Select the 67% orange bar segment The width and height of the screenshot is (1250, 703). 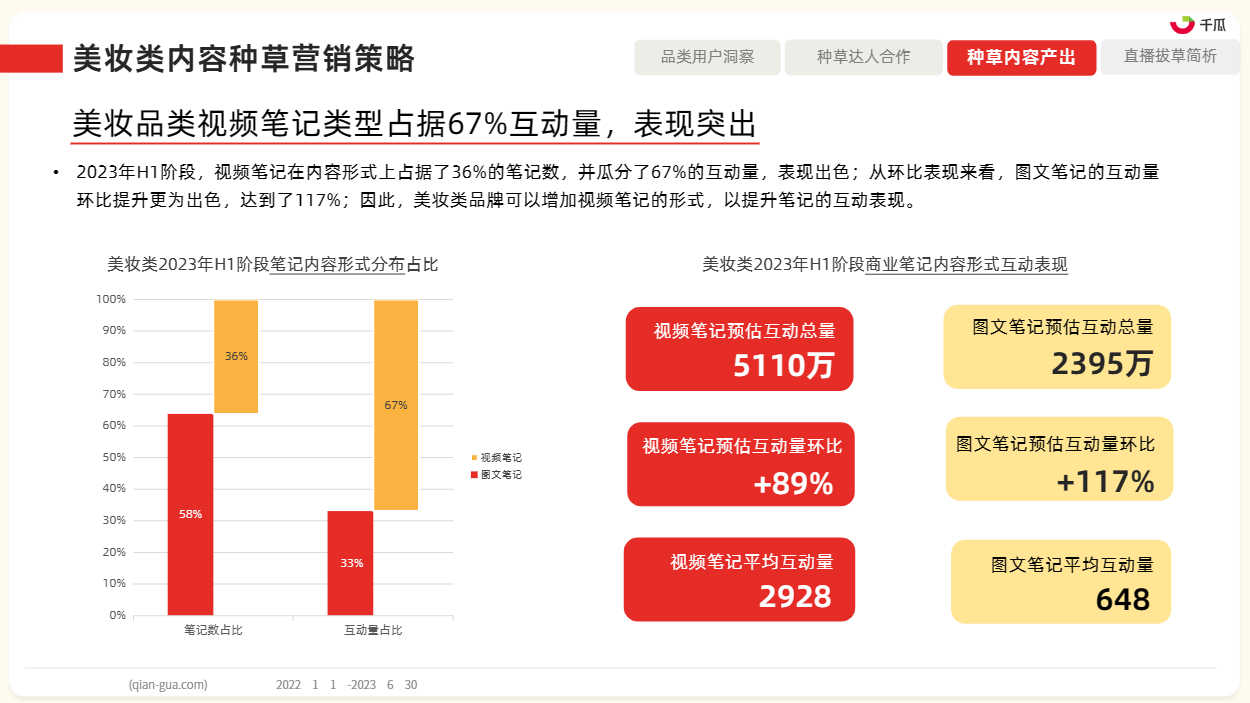point(396,405)
